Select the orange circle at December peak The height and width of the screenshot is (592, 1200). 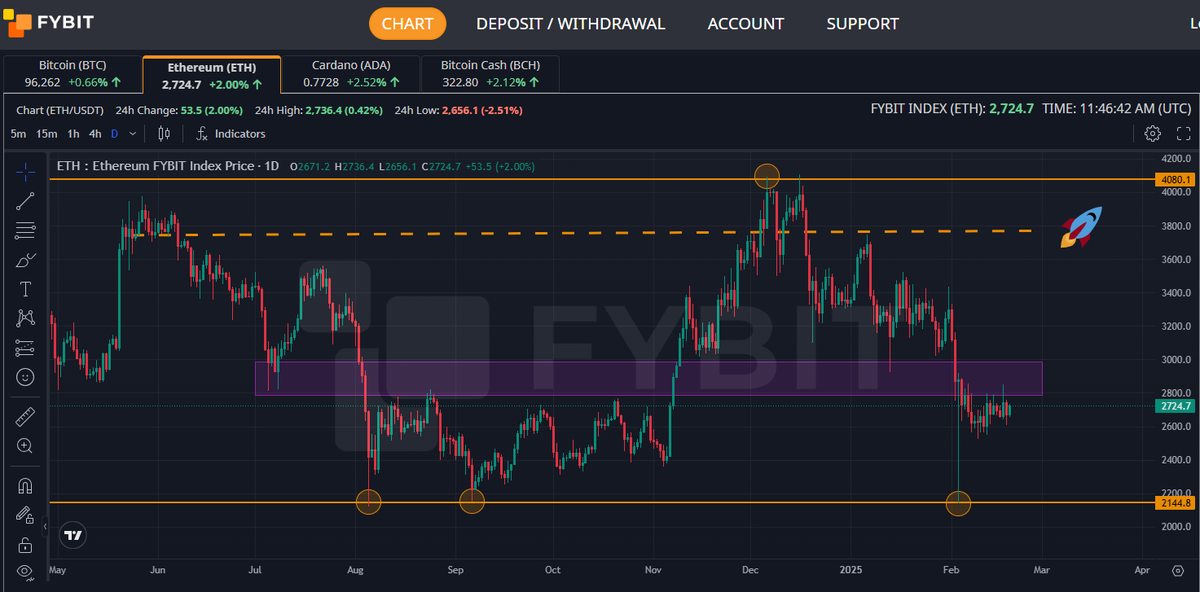point(767,177)
